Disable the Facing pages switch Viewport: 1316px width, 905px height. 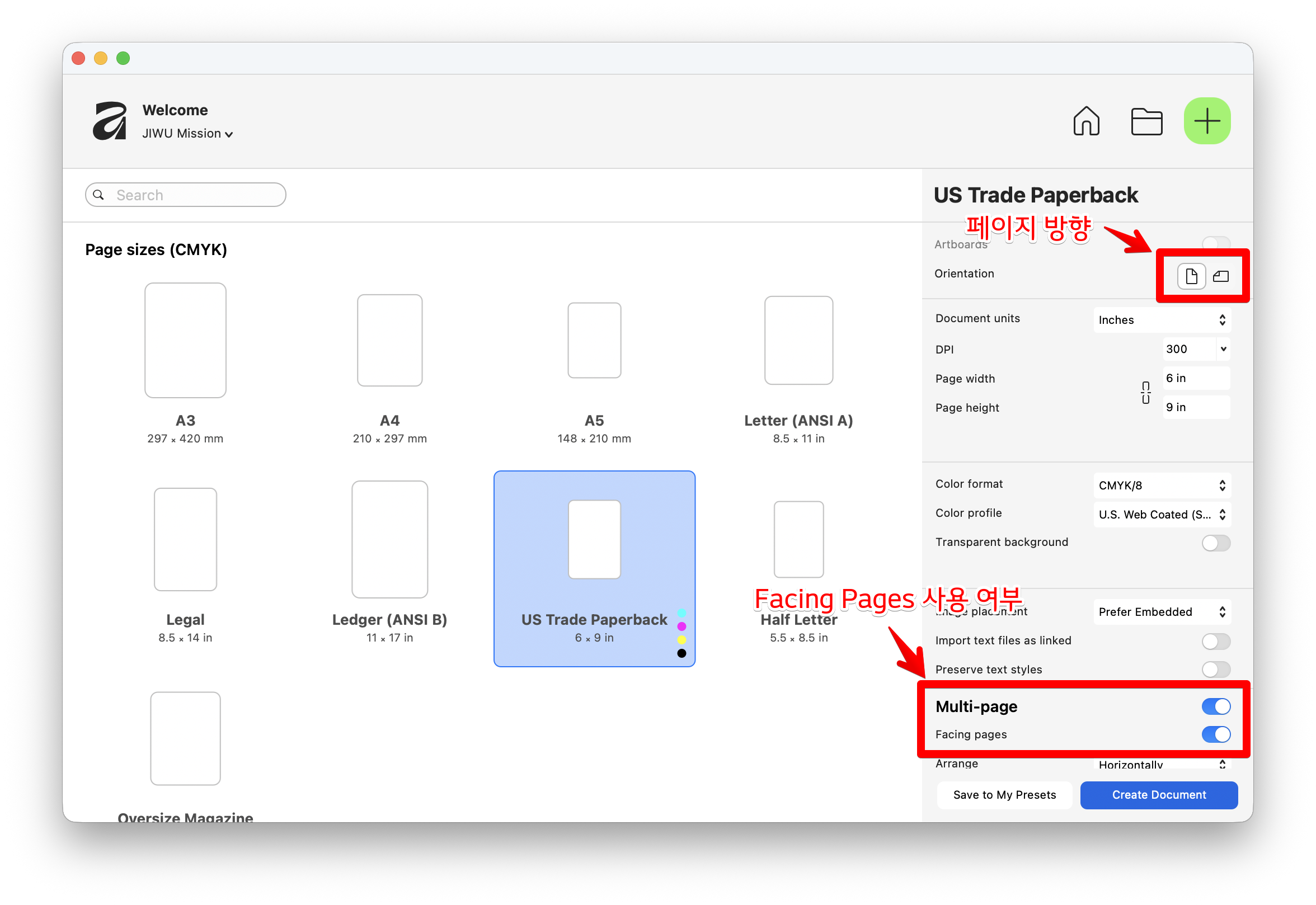[x=1215, y=734]
